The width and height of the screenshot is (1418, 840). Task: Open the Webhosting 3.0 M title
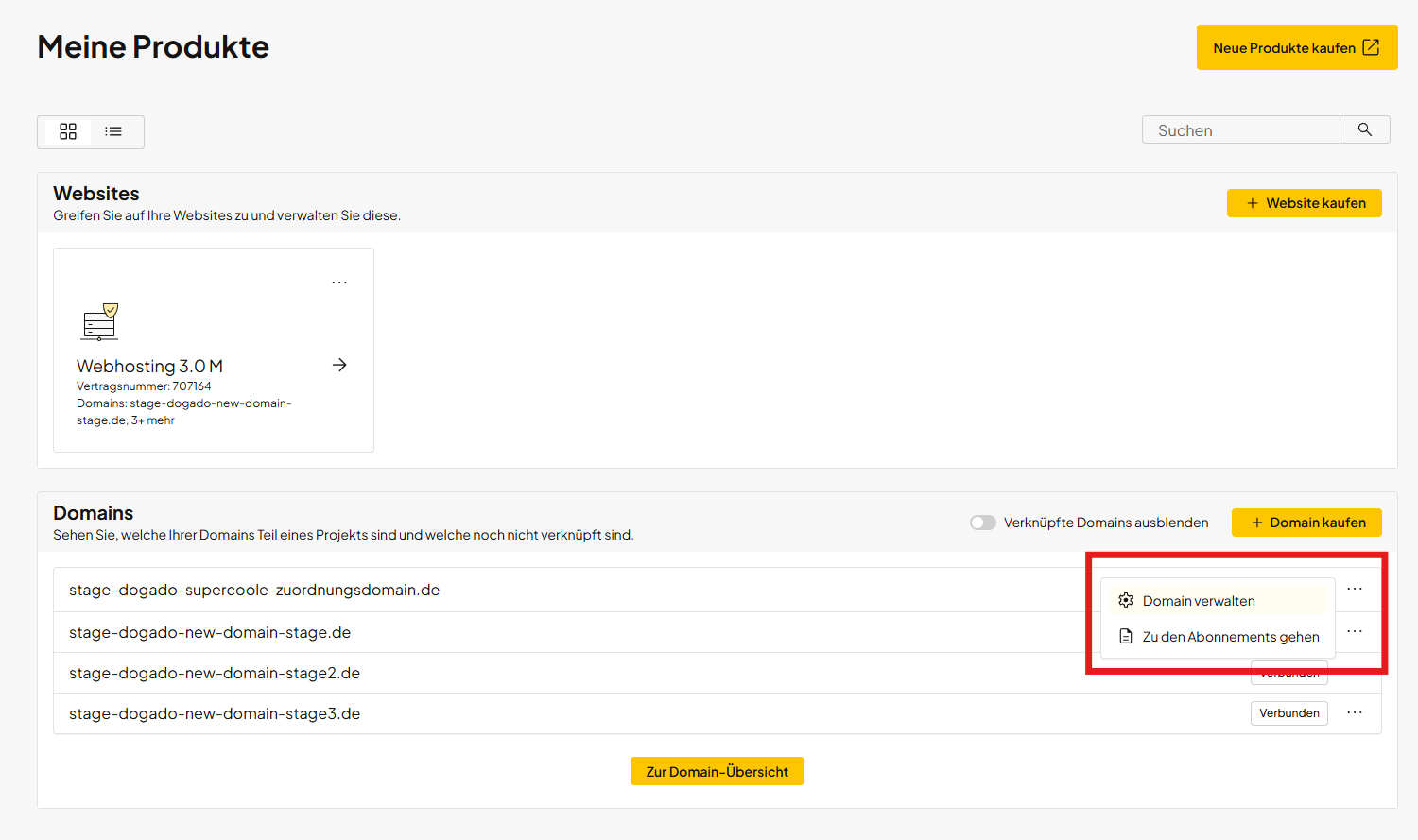149,366
